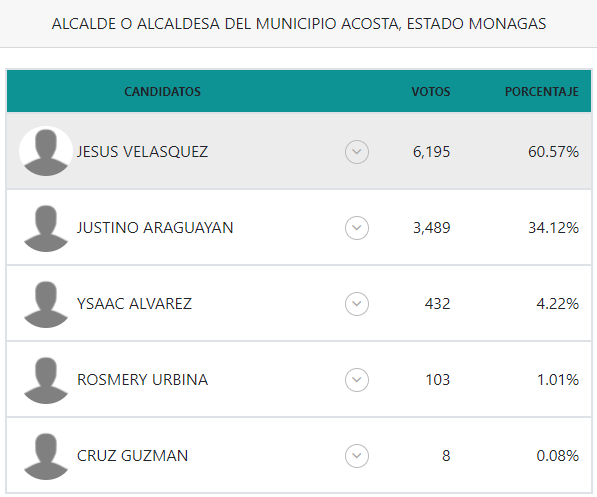Open Rosmery Urbina's chevron dropdown
Screen dimensions: 597x497
[x=357, y=380]
